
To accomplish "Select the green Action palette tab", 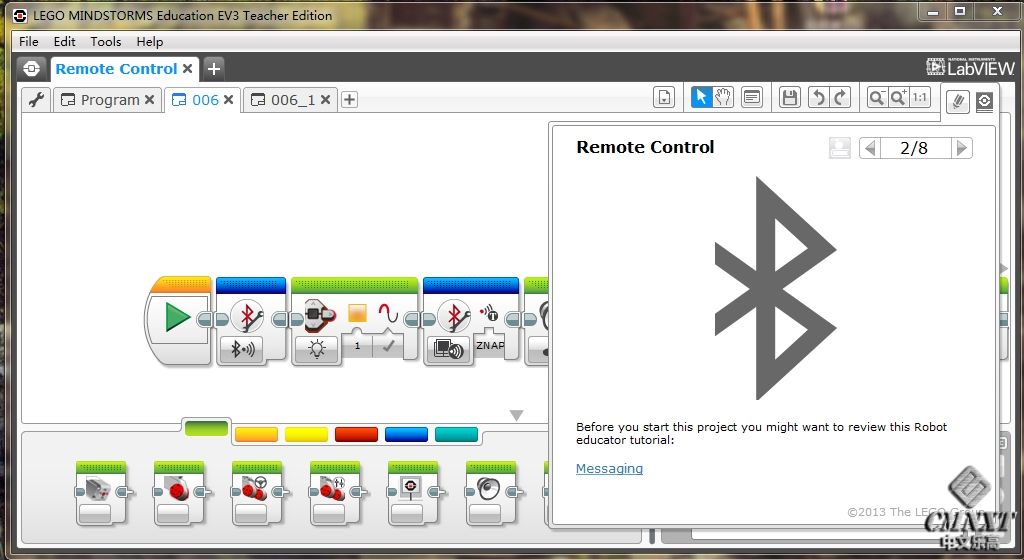I will tap(206, 428).
